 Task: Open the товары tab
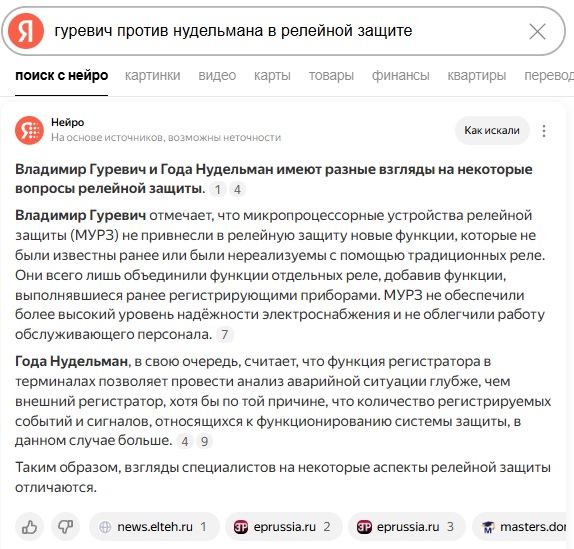331,75
